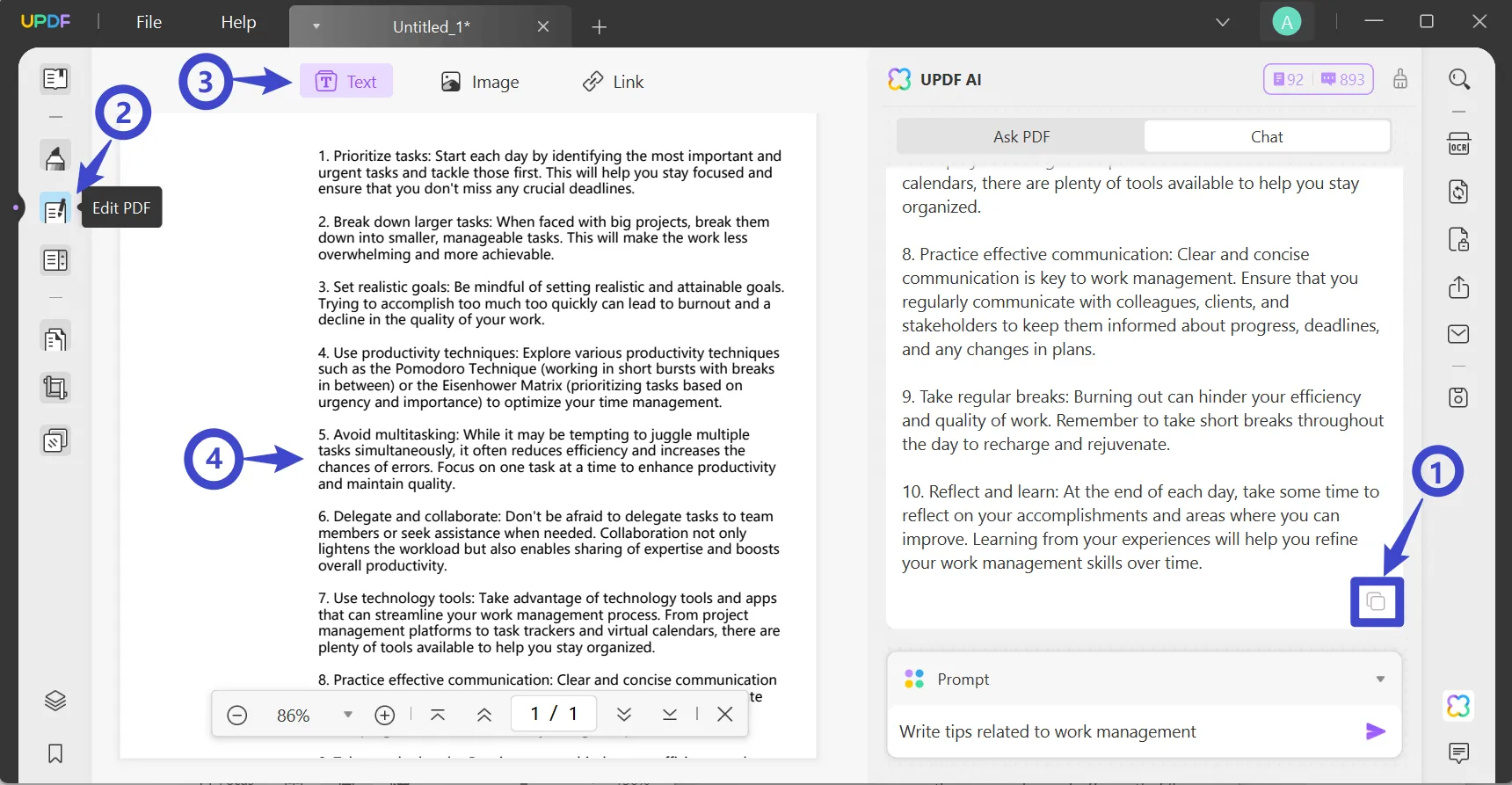Open the File menu
This screenshot has height=785, width=1512.
click(149, 22)
